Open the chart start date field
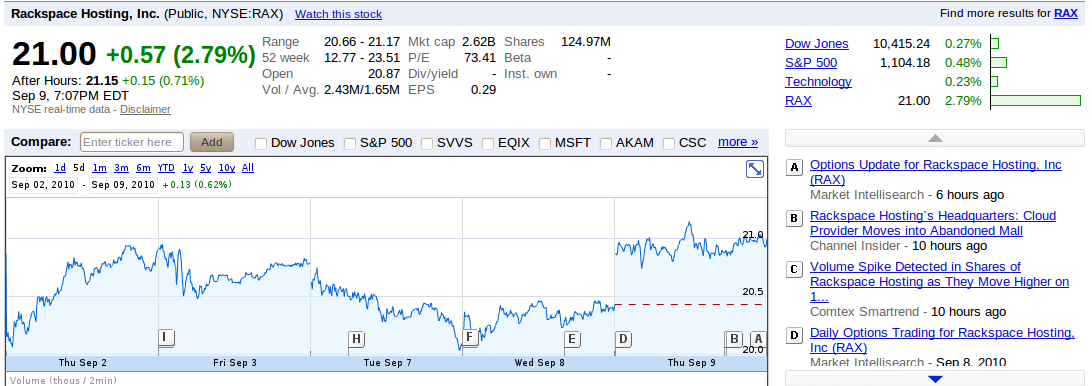 pos(45,185)
